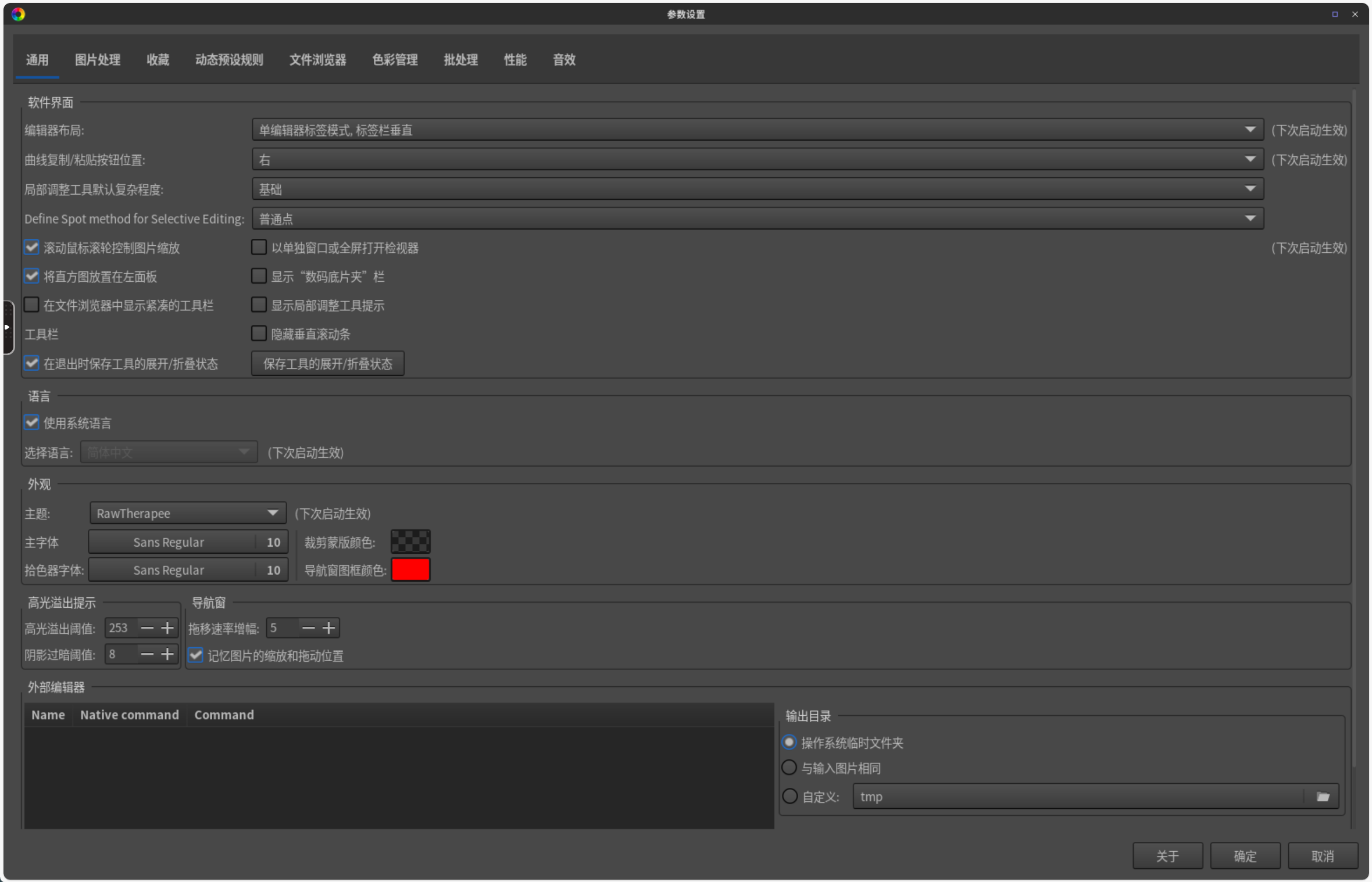The width and height of the screenshot is (1372, 882).
Task: Decrease the 高光溢出阈值 value with minus
Action: (147, 628)
